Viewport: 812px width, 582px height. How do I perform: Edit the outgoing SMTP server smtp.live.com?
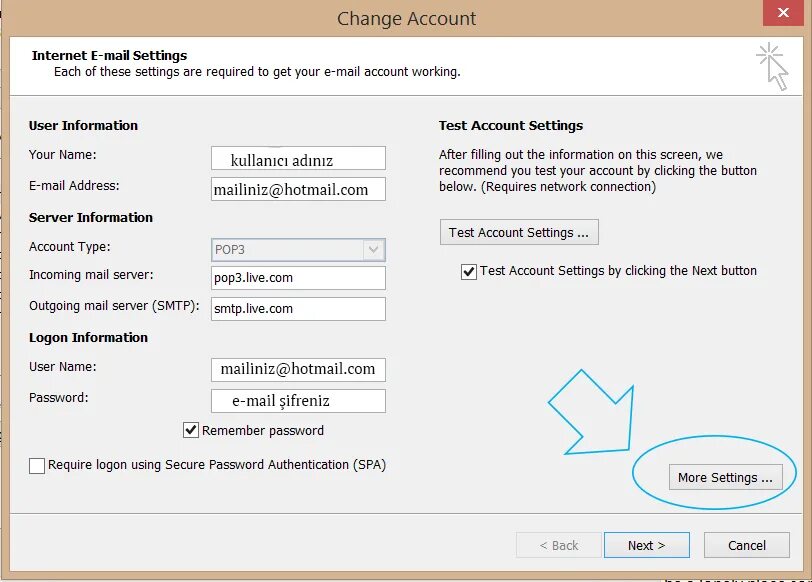pos(296,309)
